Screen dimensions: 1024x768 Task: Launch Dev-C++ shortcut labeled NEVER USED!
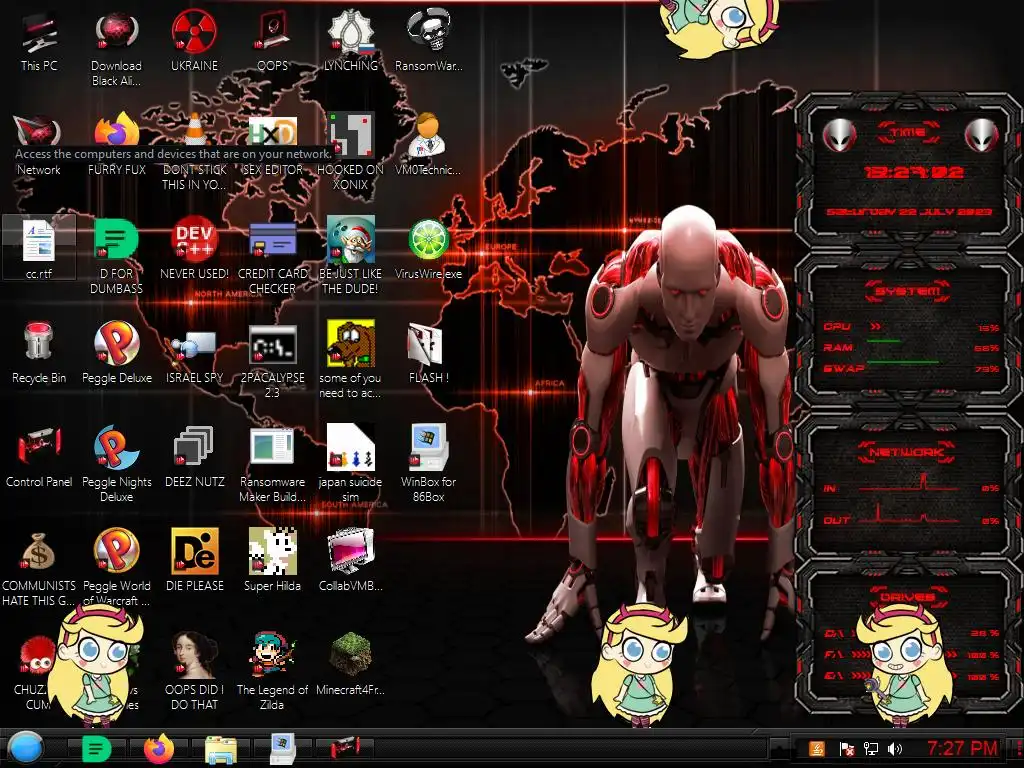(195, 249)
